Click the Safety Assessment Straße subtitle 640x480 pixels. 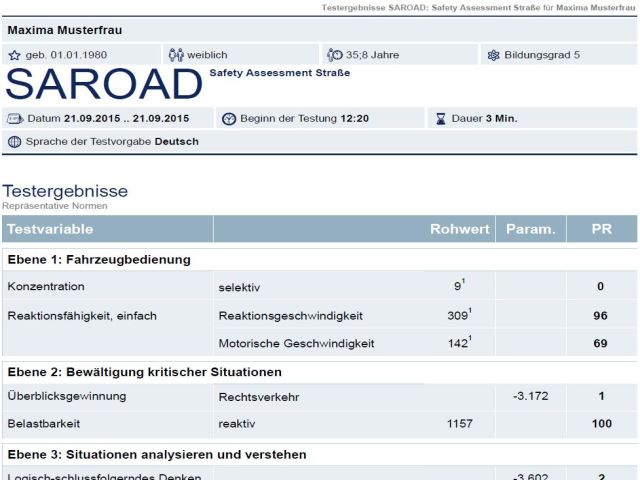(280, 73)
